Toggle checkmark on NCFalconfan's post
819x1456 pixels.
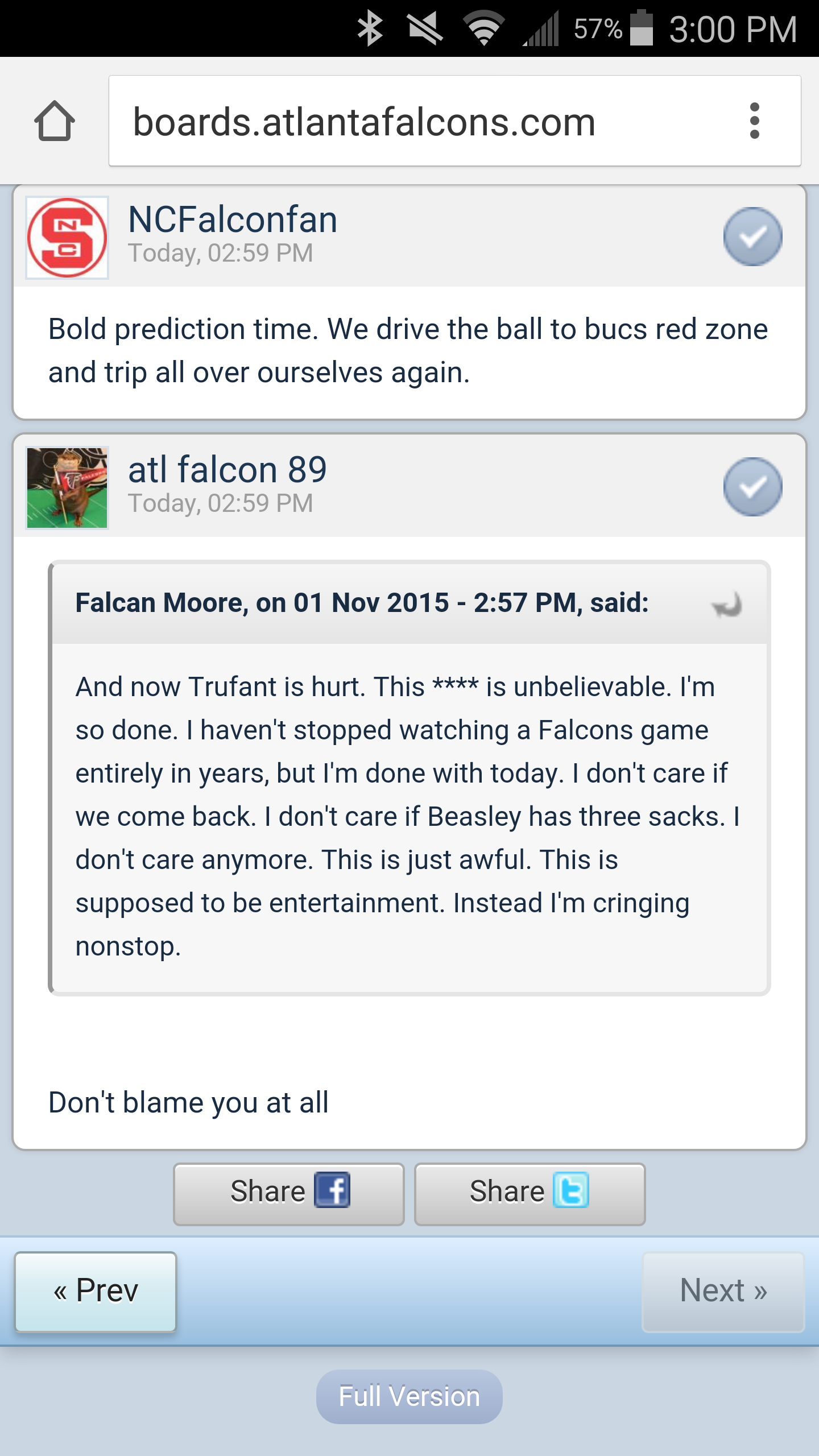click(x=752, y=236)
